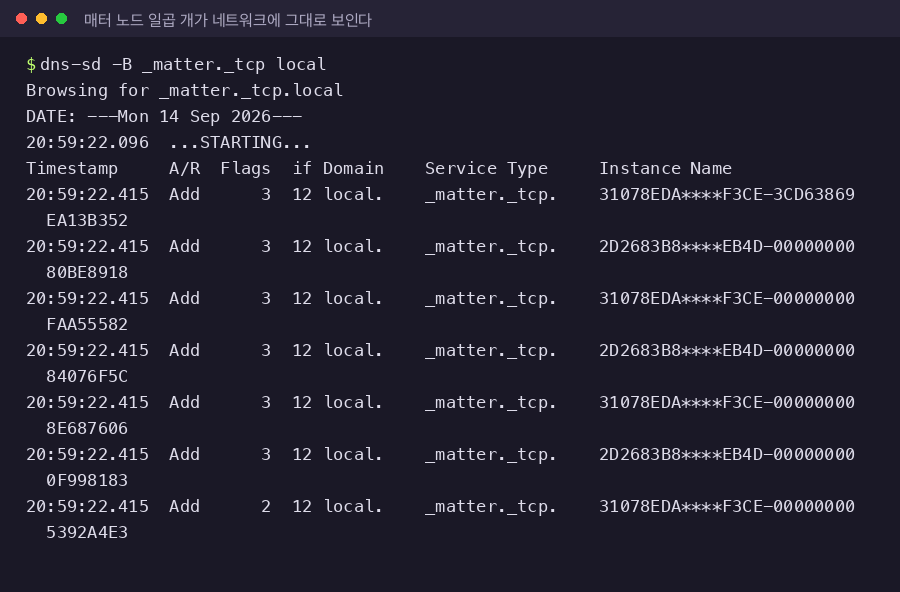Click the wrapped instance suffix 80BE8918

[87, 272]
